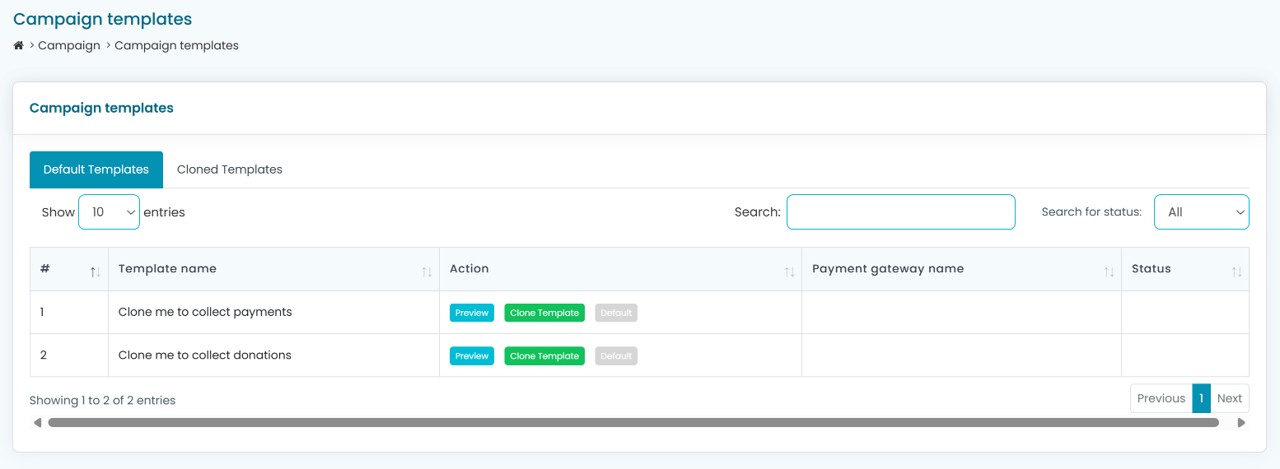Select the Default Templates tab

[x=96, y=170]
